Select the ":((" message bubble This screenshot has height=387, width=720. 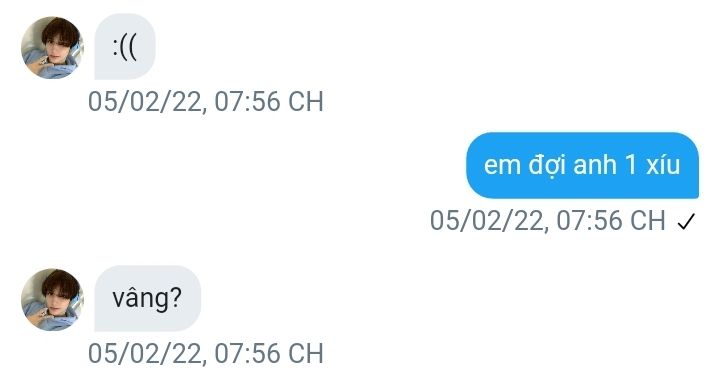[125, 46]
